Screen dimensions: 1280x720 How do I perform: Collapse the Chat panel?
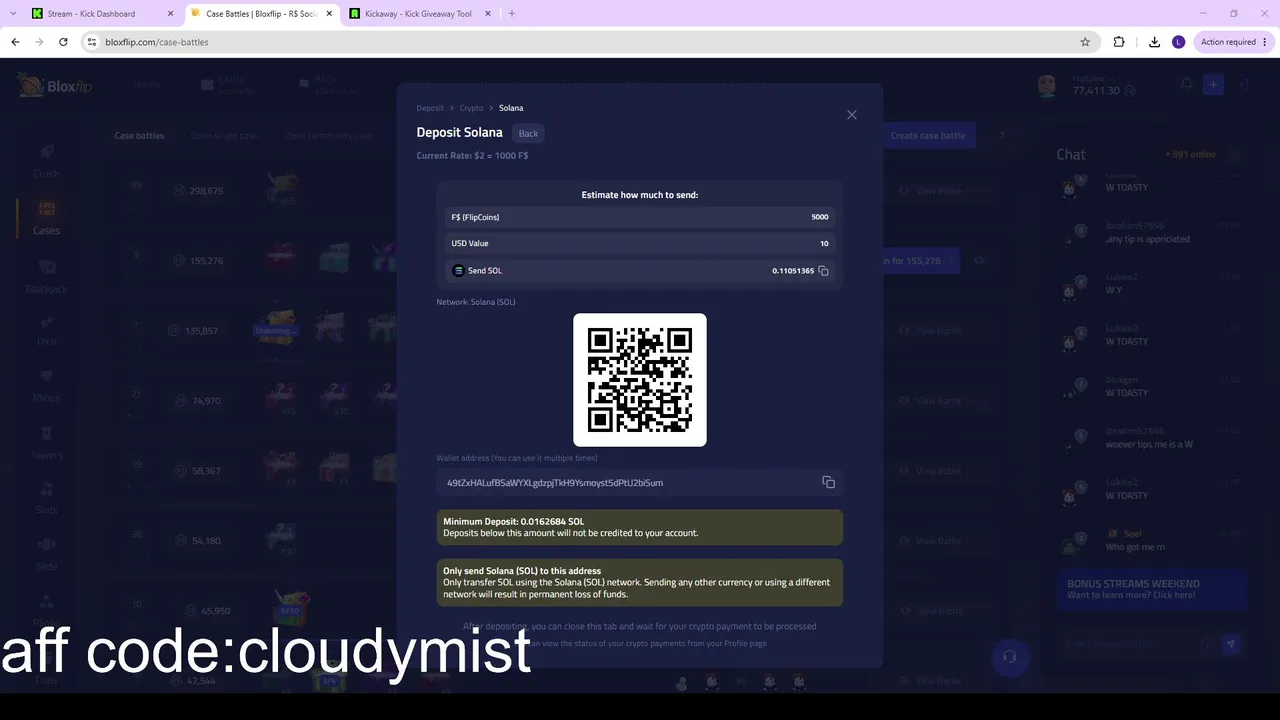1236,155
